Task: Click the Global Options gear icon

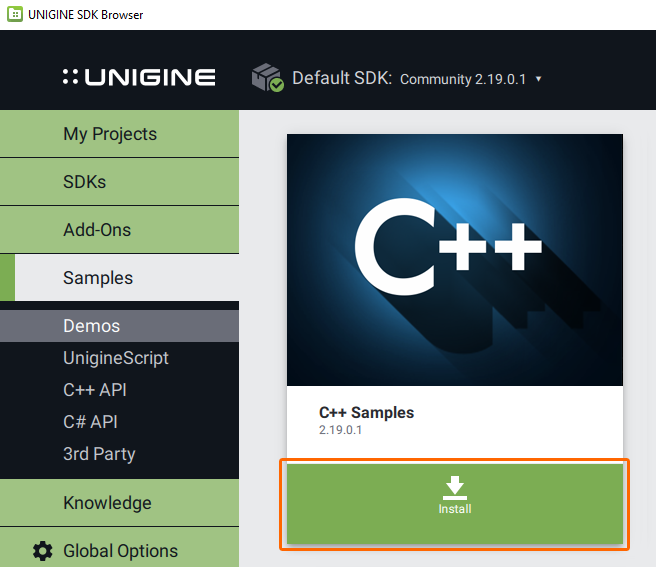Action: click(x=43, y=551)
